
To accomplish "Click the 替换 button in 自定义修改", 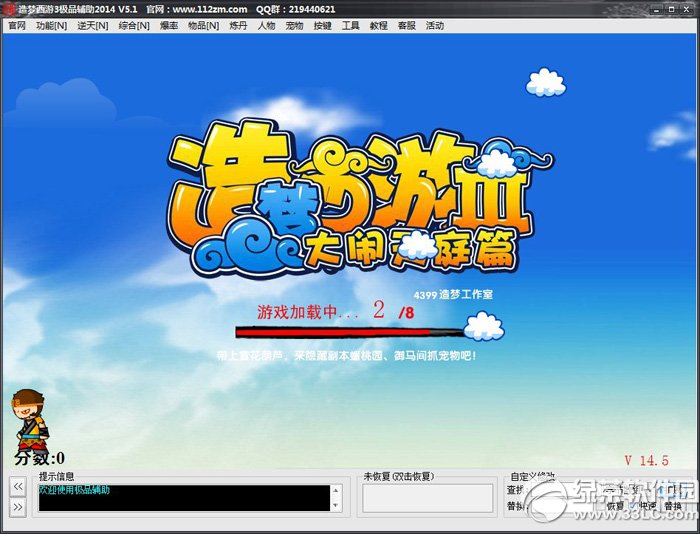I will click(673, 506).
